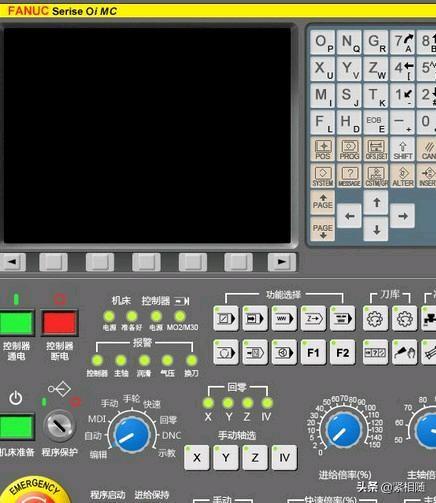This screenshot has height=503, width=436.
Task: Click the X / U address key on keypad
Action: pos(323,69)
